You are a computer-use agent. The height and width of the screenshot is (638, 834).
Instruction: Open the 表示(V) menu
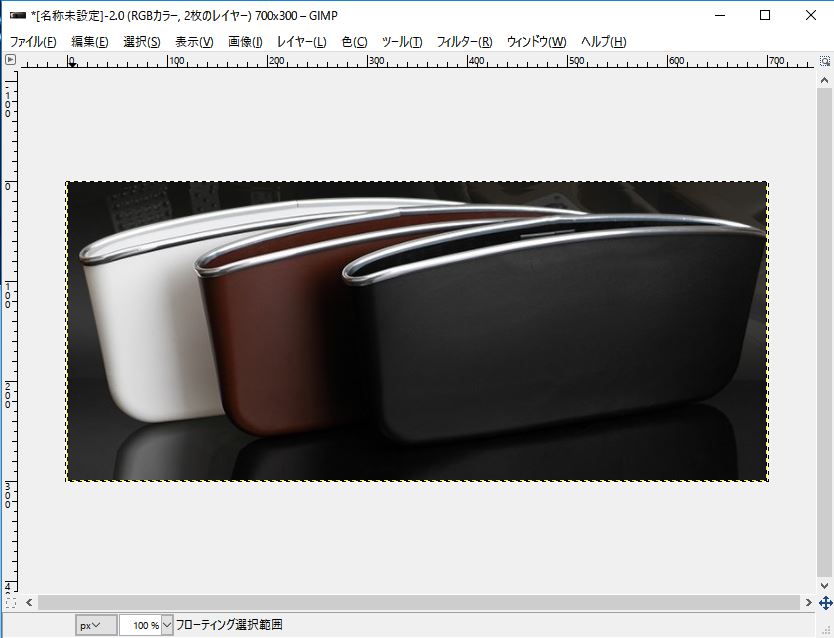(194, 41)
